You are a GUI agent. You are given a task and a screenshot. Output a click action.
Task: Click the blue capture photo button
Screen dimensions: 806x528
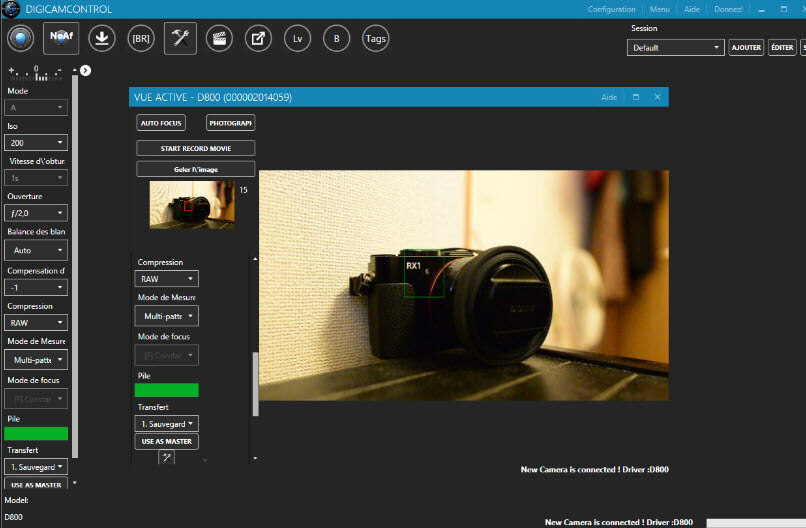[21, 38]
